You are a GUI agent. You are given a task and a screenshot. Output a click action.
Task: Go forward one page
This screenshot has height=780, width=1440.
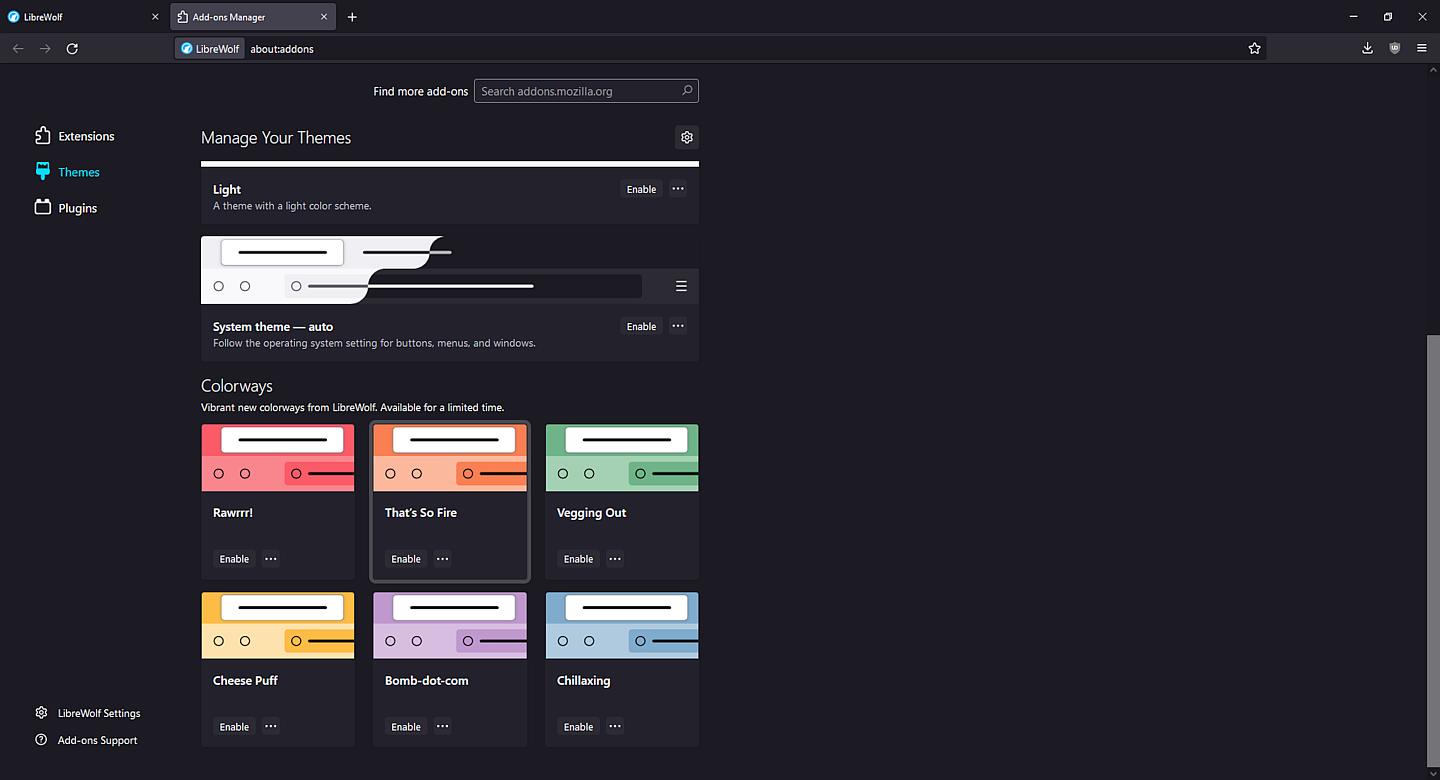45,48
